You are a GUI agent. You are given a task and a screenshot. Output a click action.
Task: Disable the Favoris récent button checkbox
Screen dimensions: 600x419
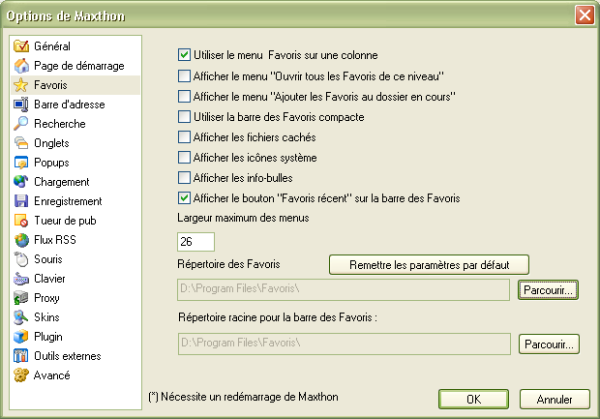point(184,198)
